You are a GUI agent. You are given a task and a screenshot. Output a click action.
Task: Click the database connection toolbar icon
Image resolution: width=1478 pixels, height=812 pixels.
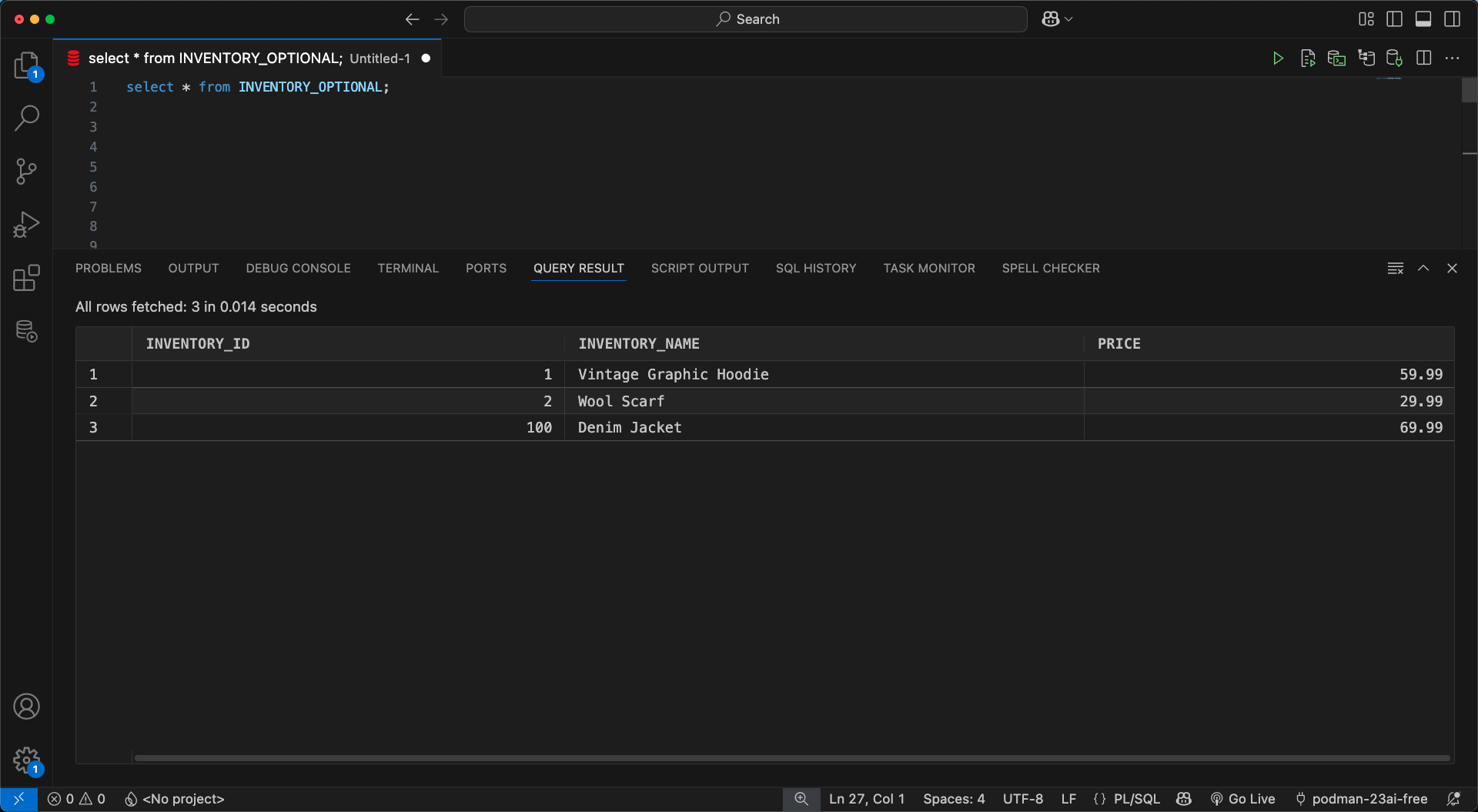tap(1394, 58)
